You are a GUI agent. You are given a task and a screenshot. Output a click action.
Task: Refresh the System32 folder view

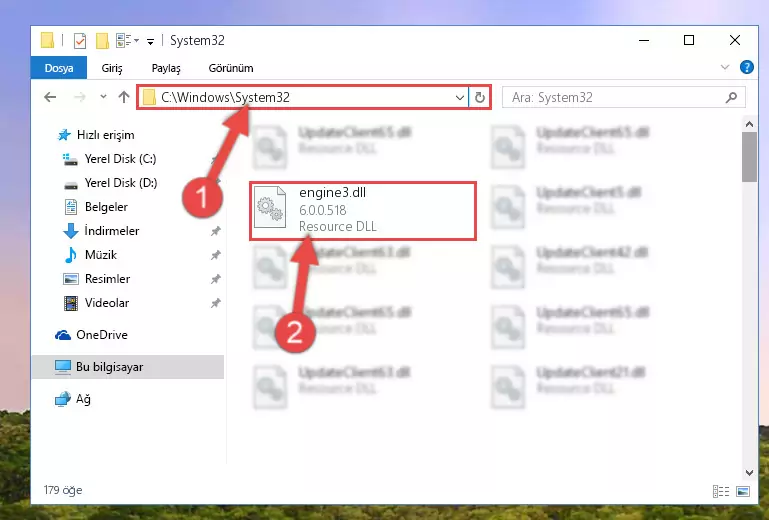[x=480, y=98]
